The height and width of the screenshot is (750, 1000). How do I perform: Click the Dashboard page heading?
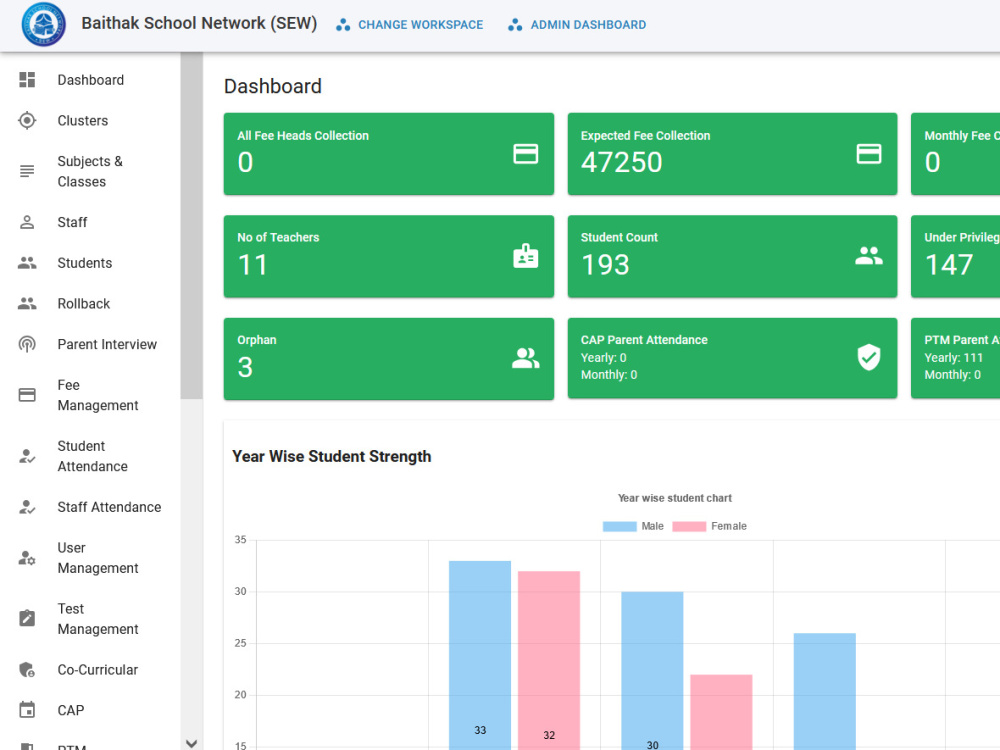pos(273,86)
